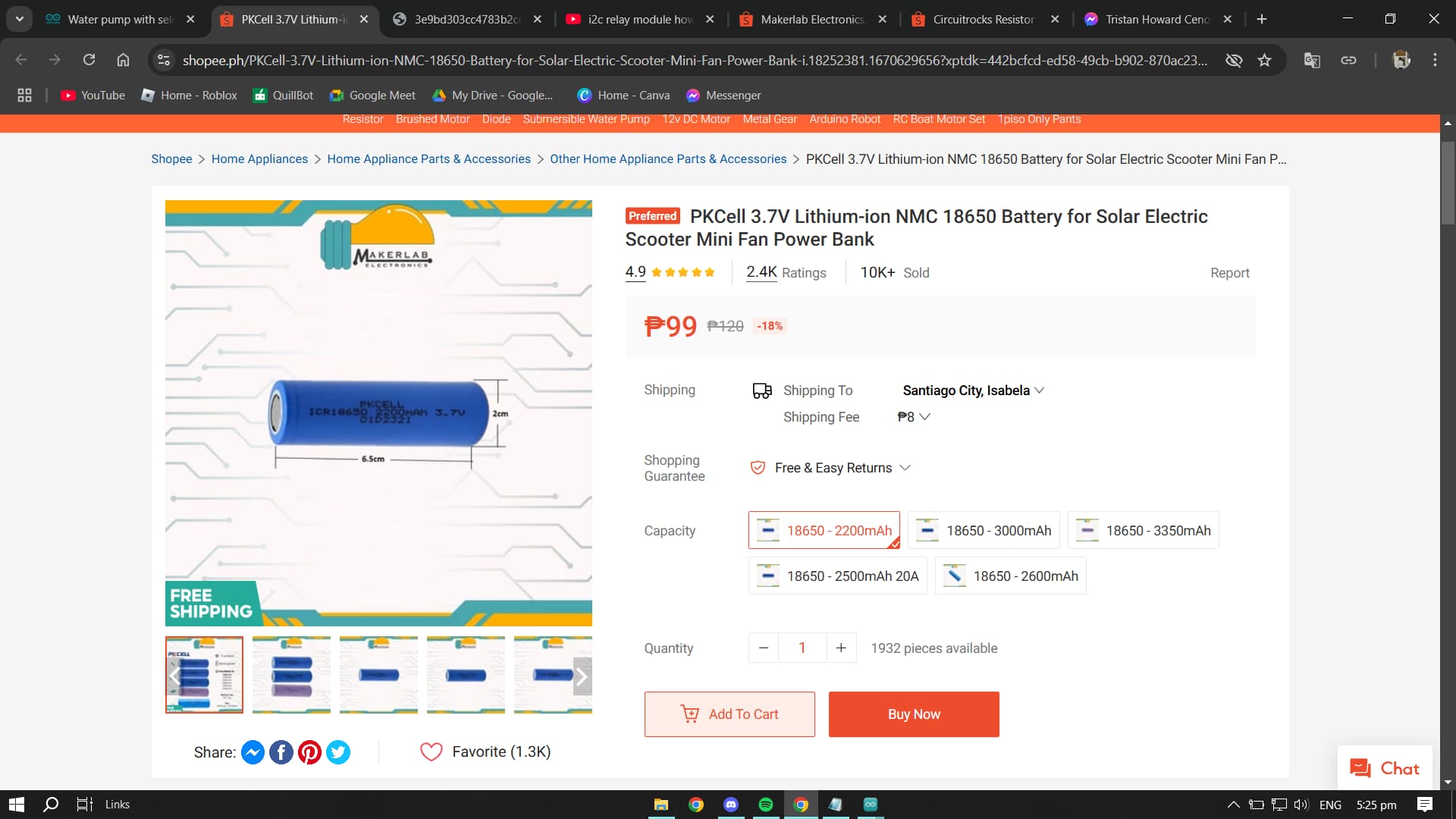Bookmark page with star icon
Viewport: 1456px width, 819px height.
1264,60
